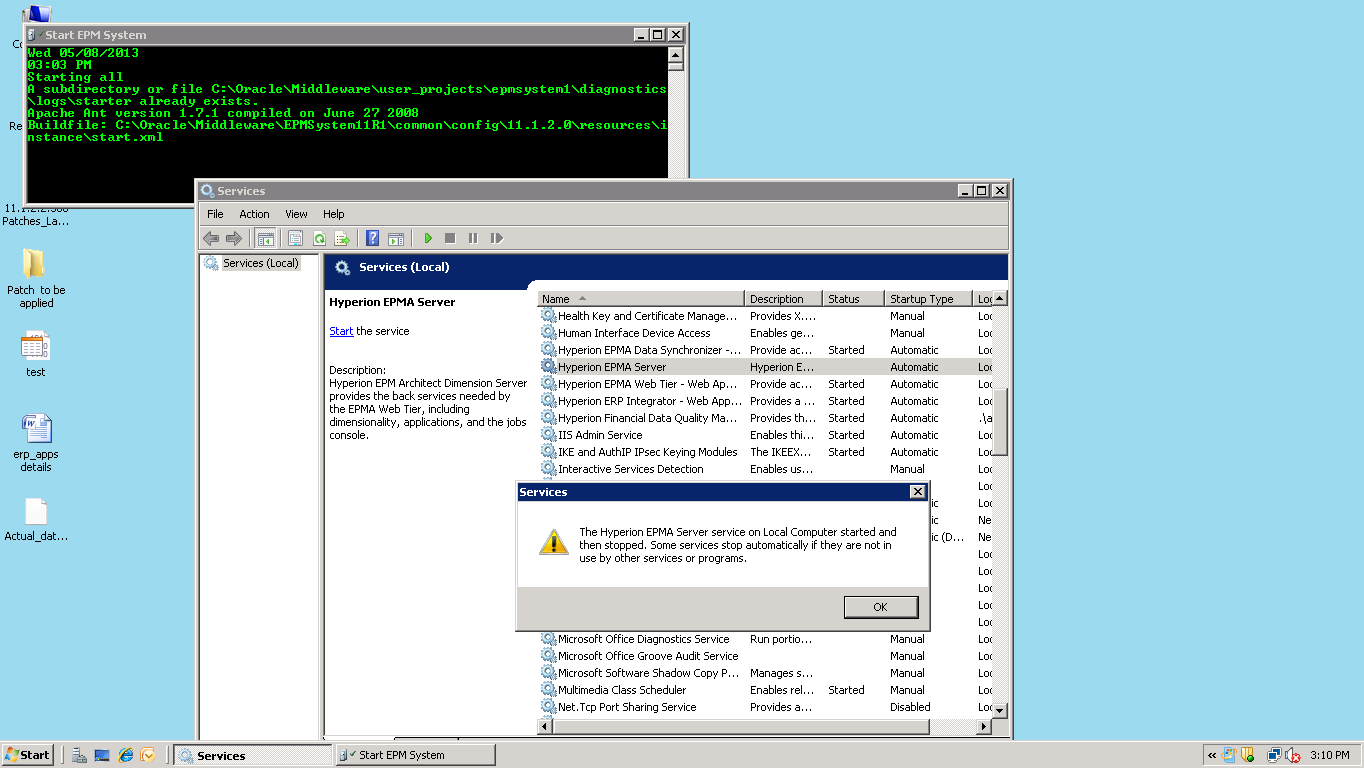Viewport: 1364px width, 768px height.
Task: Select IKE and AuthIP IPsec Keying Modules
Action: pos(765,452)
